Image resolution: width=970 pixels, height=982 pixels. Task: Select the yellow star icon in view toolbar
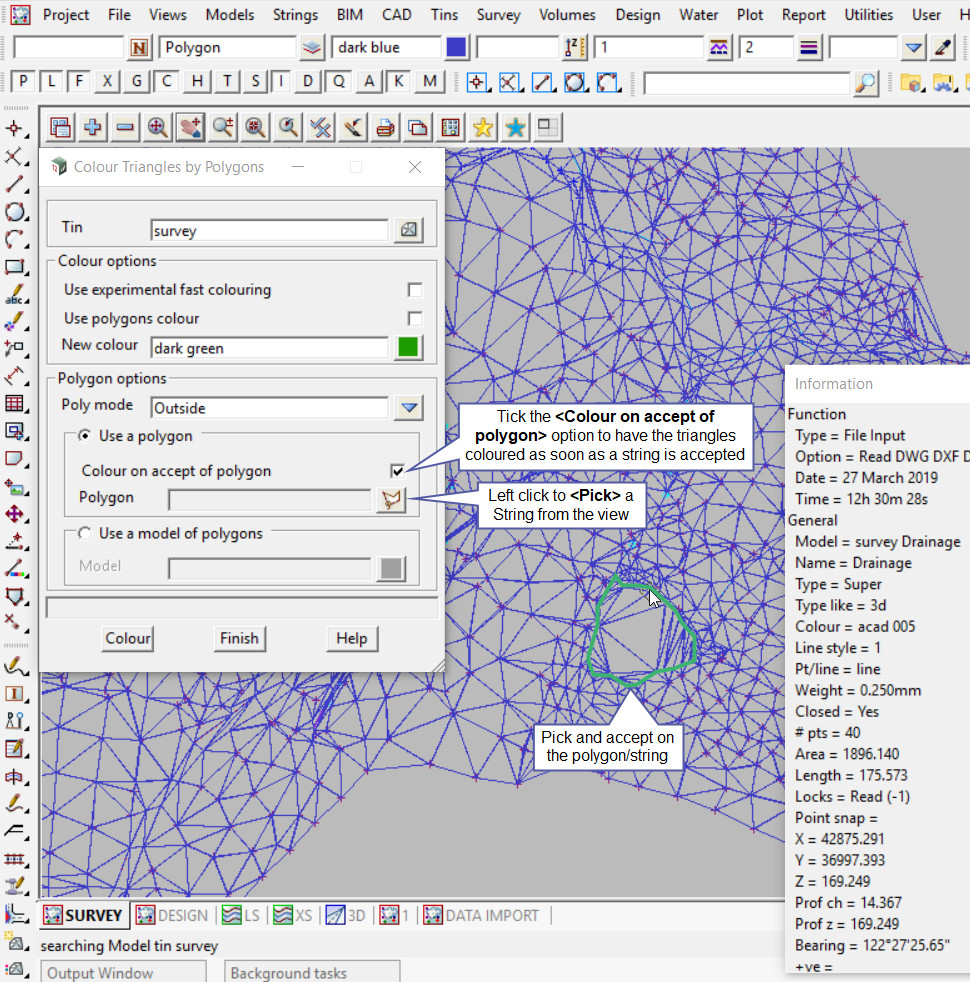483,127
